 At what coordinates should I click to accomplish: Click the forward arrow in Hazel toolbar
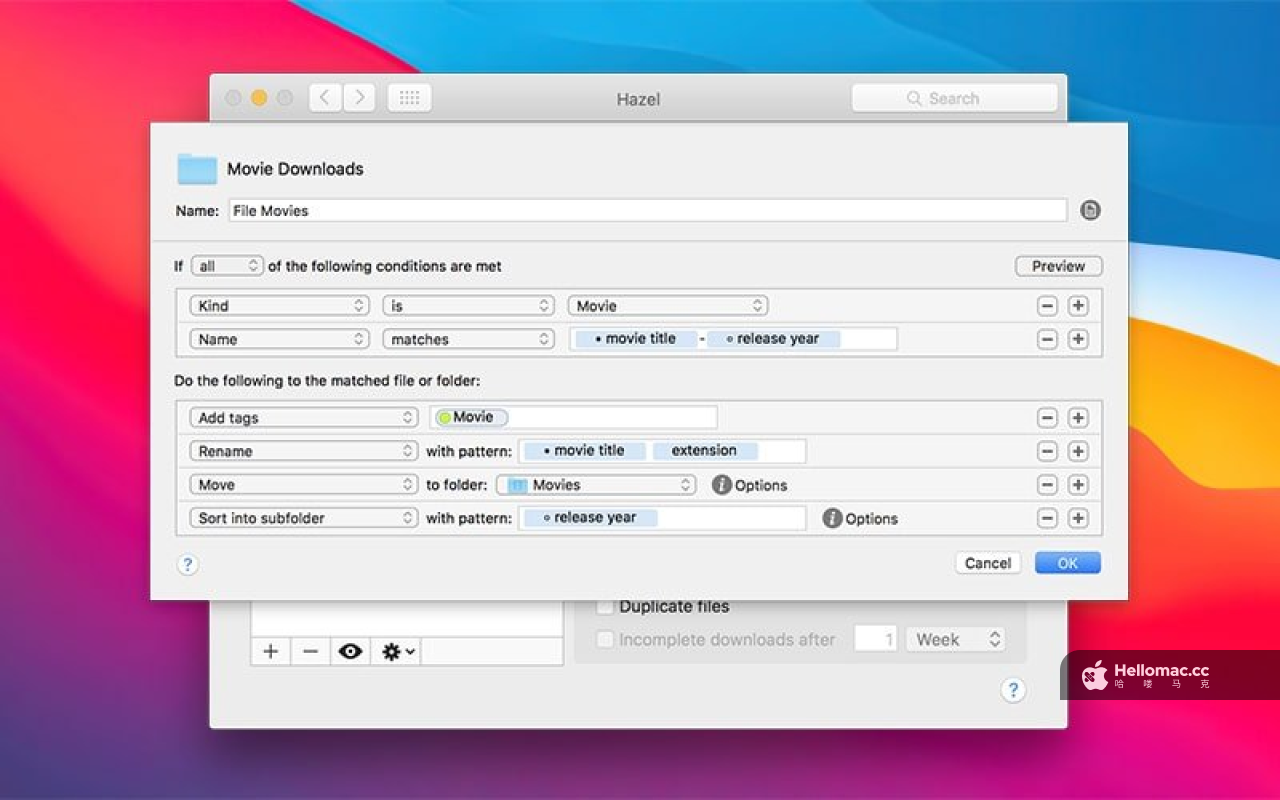tap(359, 98)
